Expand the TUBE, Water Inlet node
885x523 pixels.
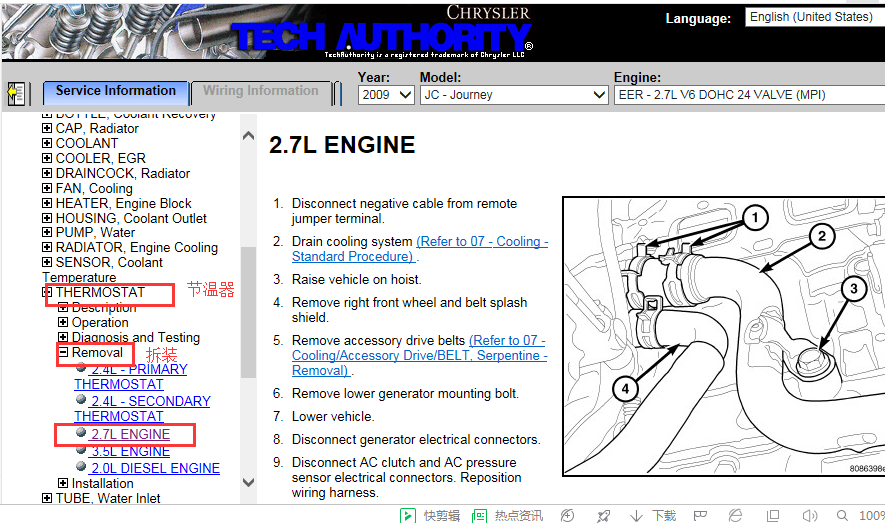[x=47, y=498]
